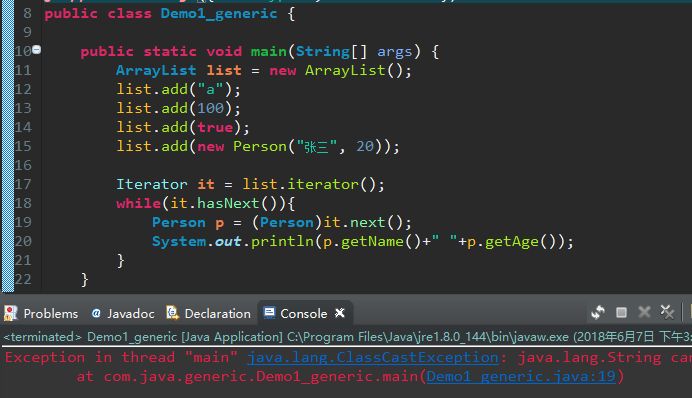This screenshot has width=692, height=398.
Task: Click the Declaration tab icon
Action: coord(172,313)
